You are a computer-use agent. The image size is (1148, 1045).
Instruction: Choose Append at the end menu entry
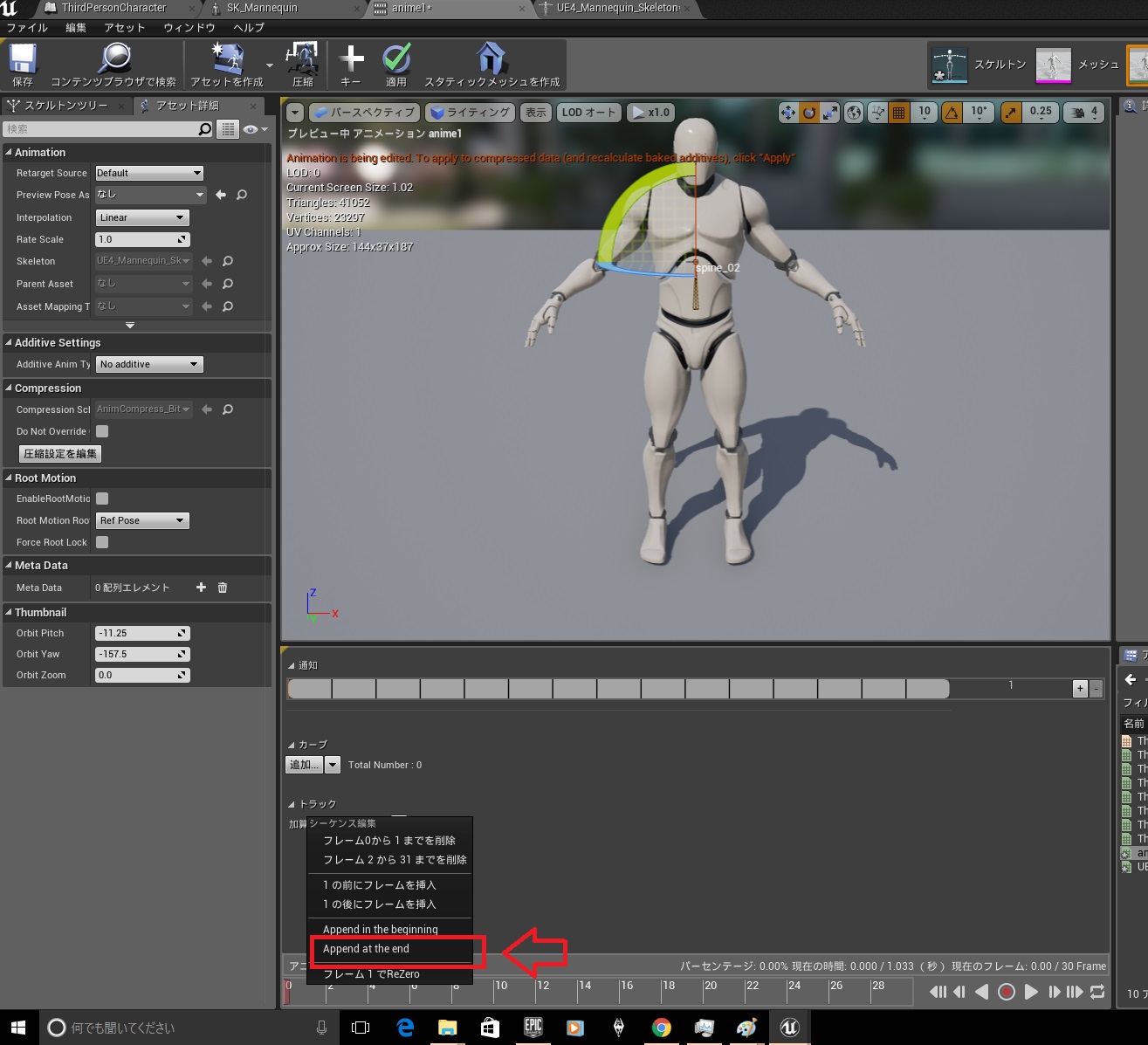coord(367,949)
